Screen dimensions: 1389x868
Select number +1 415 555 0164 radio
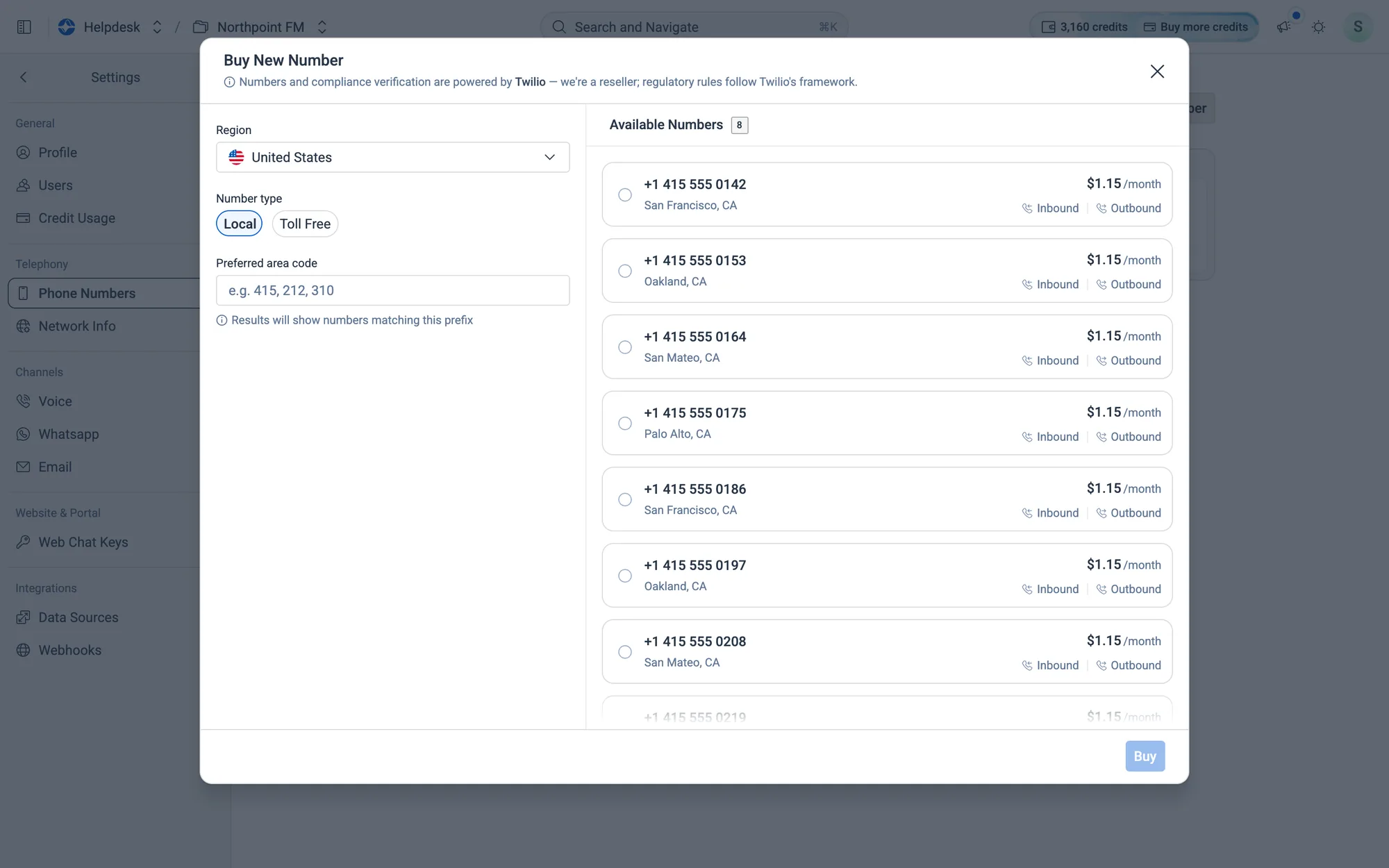point(625,347)
